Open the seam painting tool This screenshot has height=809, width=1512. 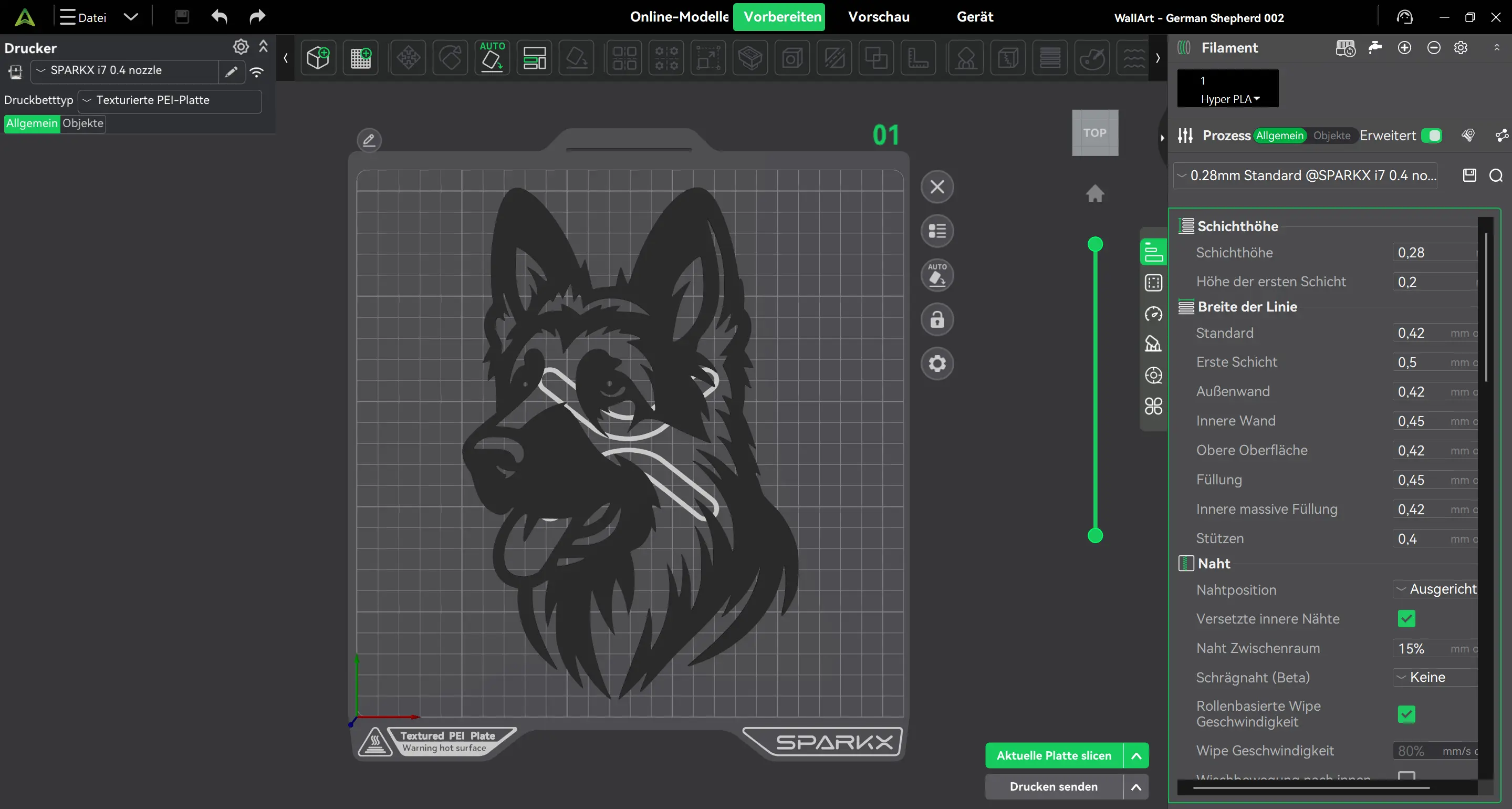click(1008, 58)
